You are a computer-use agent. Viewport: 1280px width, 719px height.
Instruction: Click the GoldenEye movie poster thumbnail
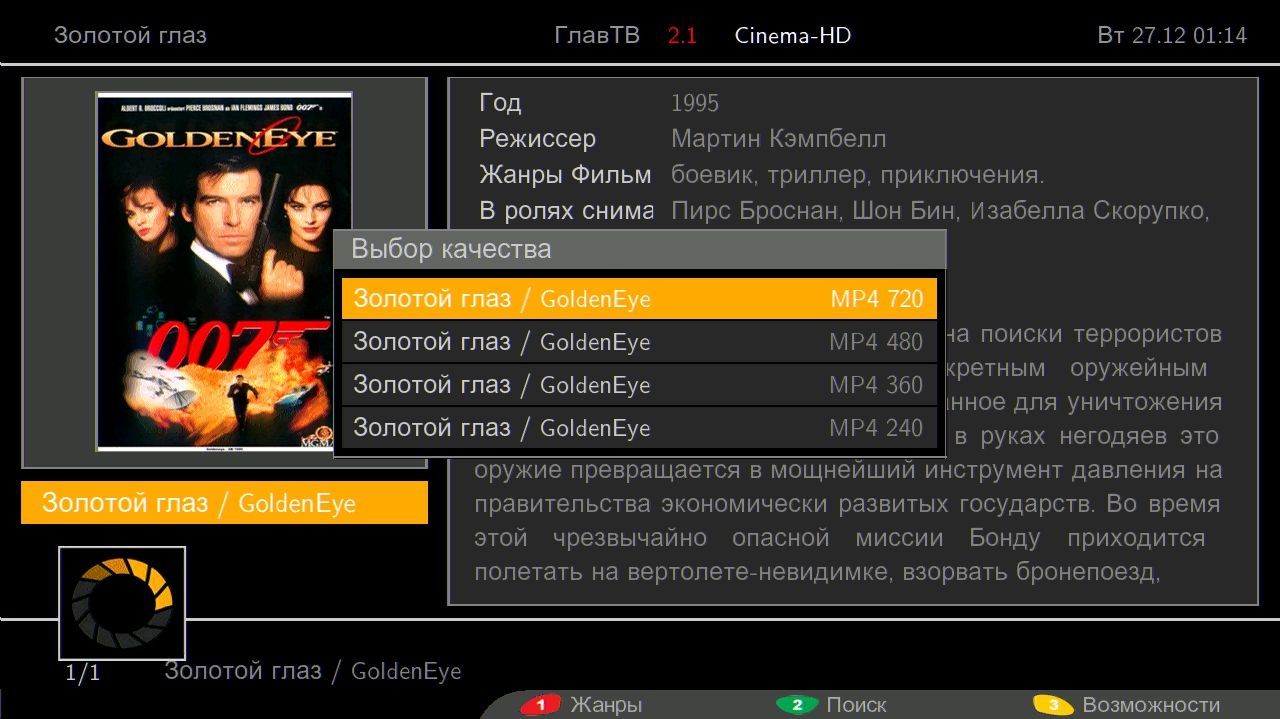coord(224,272)
